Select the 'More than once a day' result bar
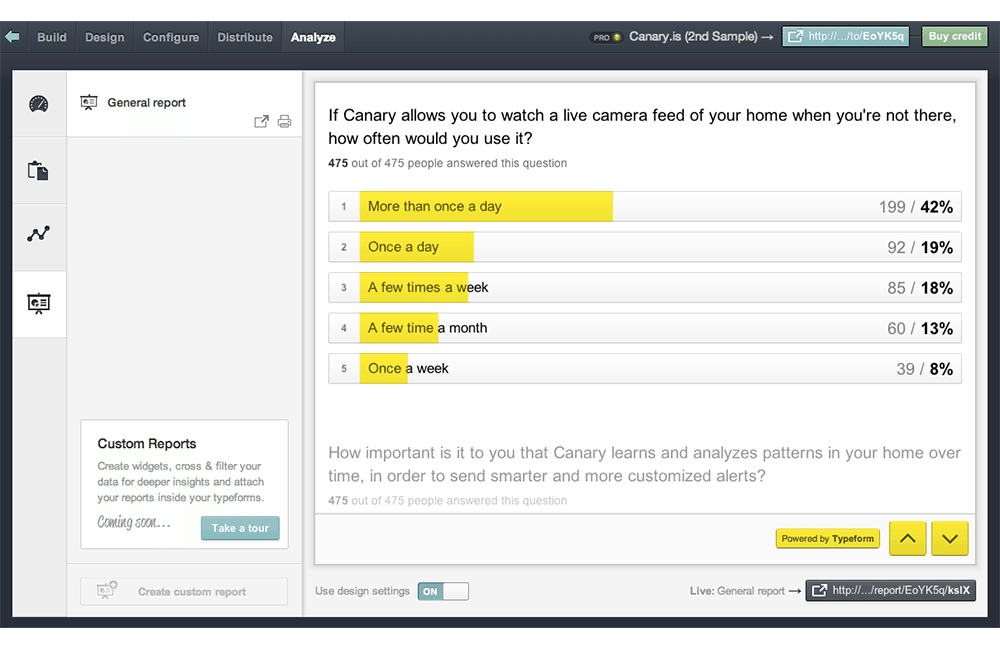This screenshot has width=1000, height=665. [x=645, y=207]
